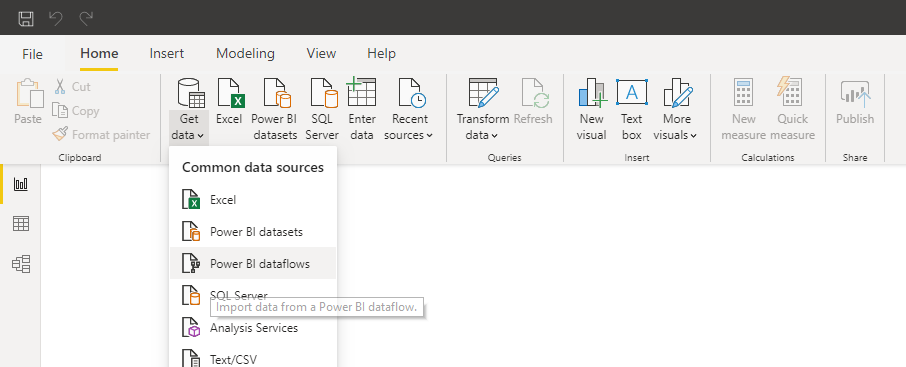
Task: Switch to the Insert tab
Action: pyautogui.click(x=166, y=54)
